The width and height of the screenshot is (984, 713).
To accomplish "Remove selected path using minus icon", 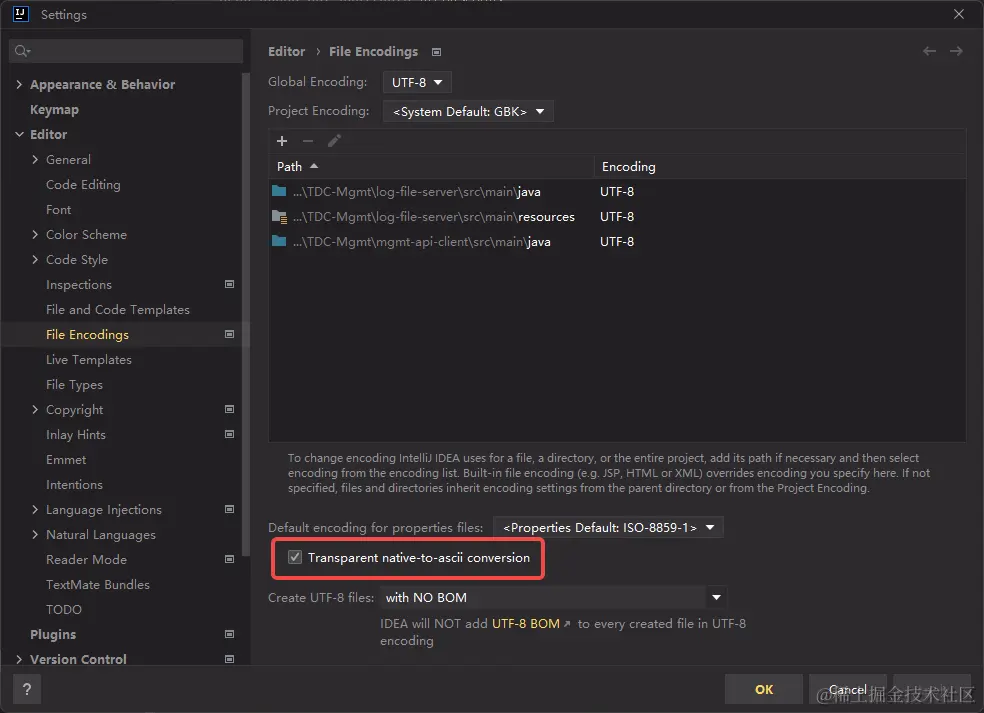I will [x=306, y=141].
